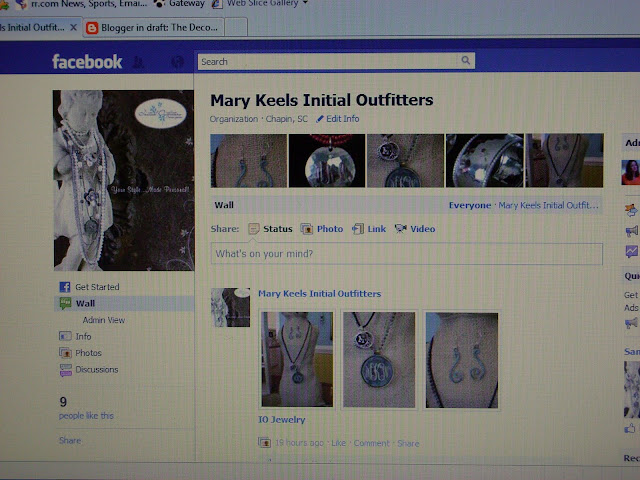
Task: Open friend requests icon in header
Action: coord(138,62)
